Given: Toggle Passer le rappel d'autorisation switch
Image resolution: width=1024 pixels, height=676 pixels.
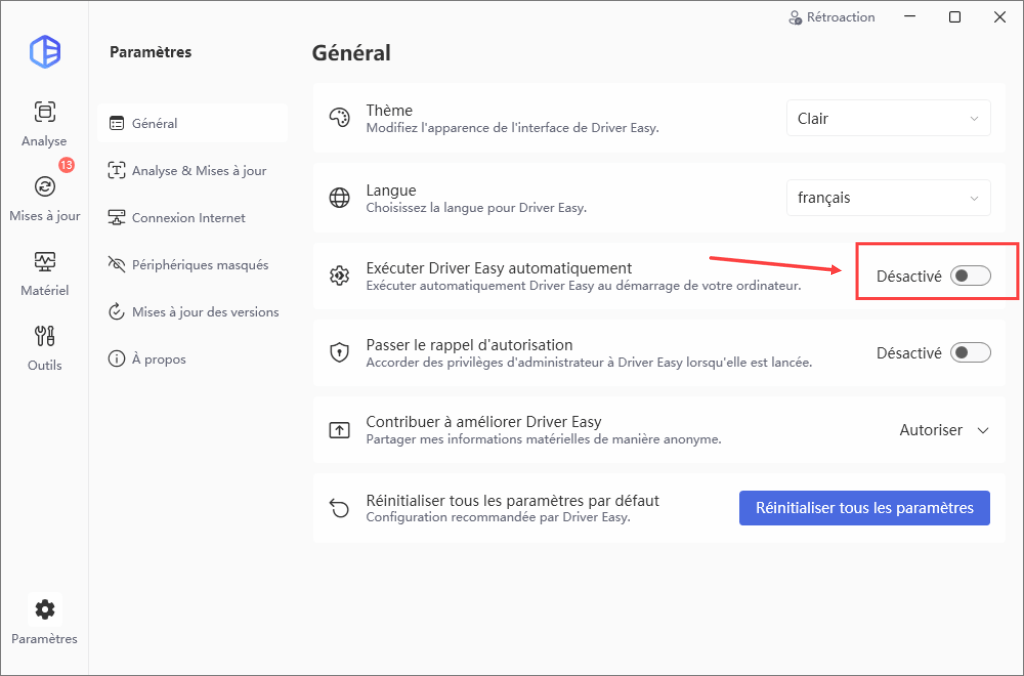Looking at the screenshot, I should point(970,353).
